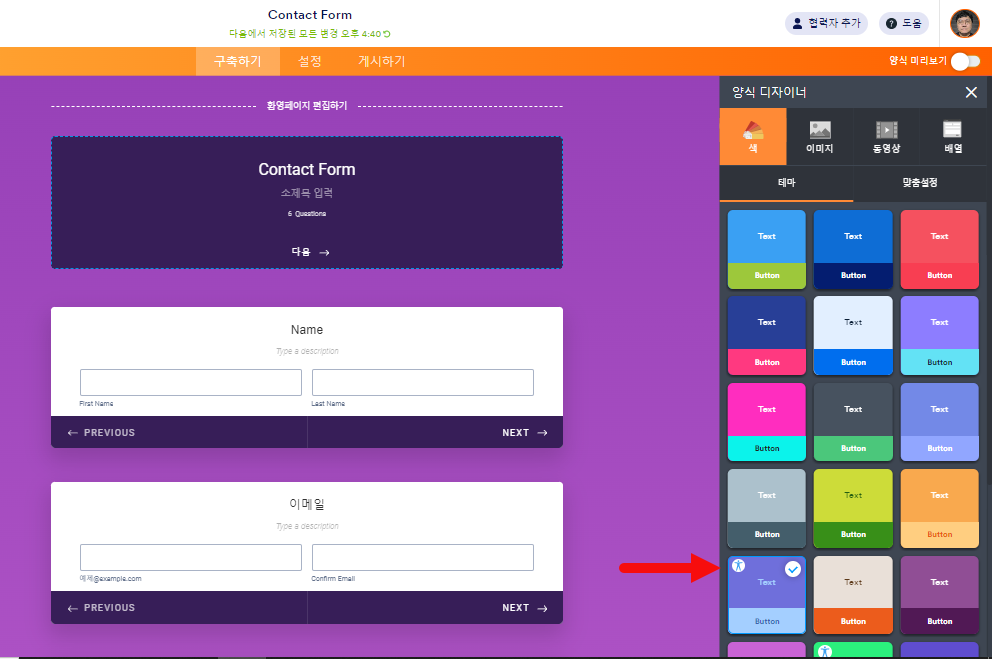The height and width of the screenshot is (659, 992).
Task: Select the violet theme with cyan button
Action: [939, 336]
